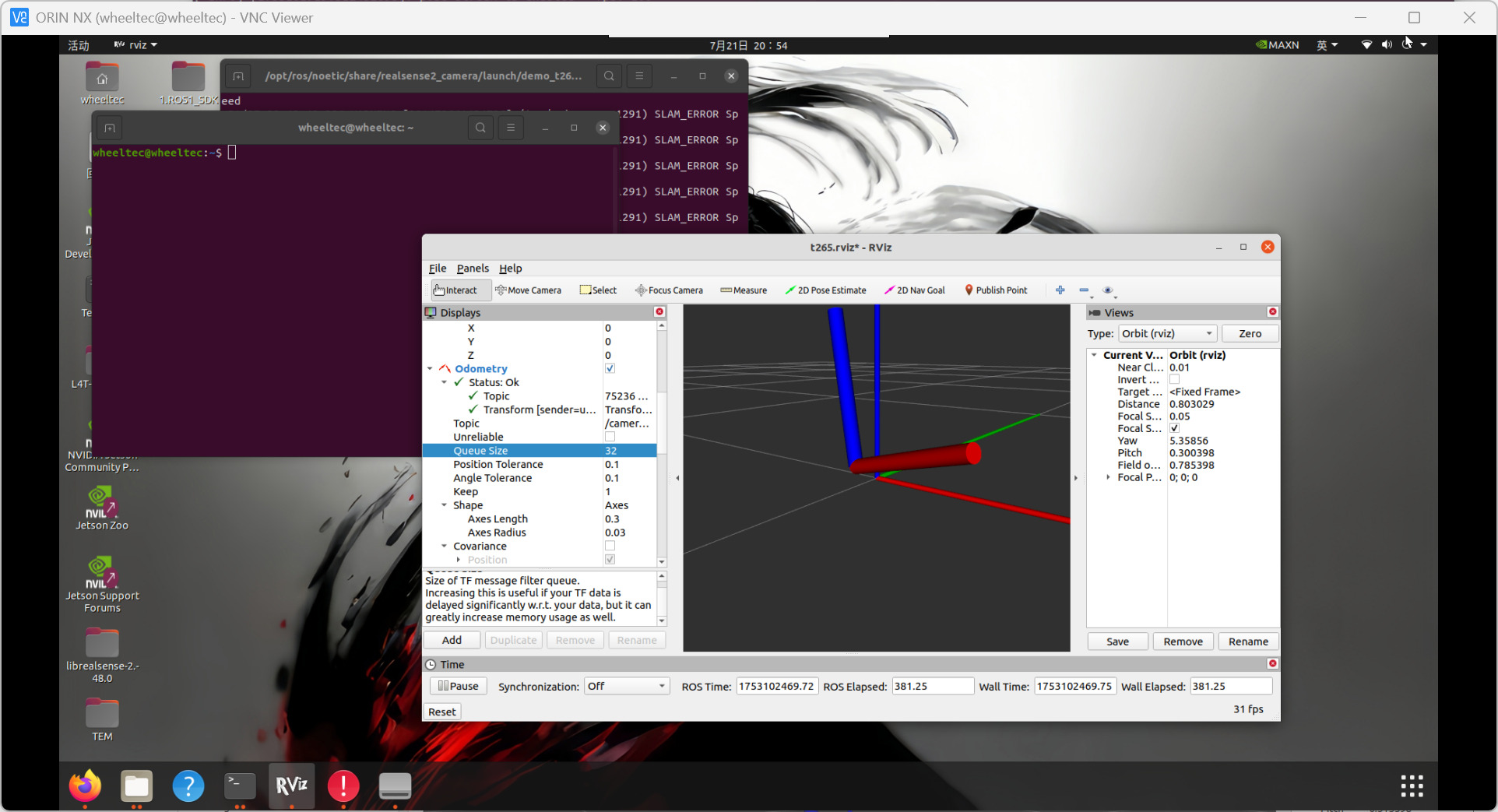Click the Focus Camera tool

click(x=669, y=290)
